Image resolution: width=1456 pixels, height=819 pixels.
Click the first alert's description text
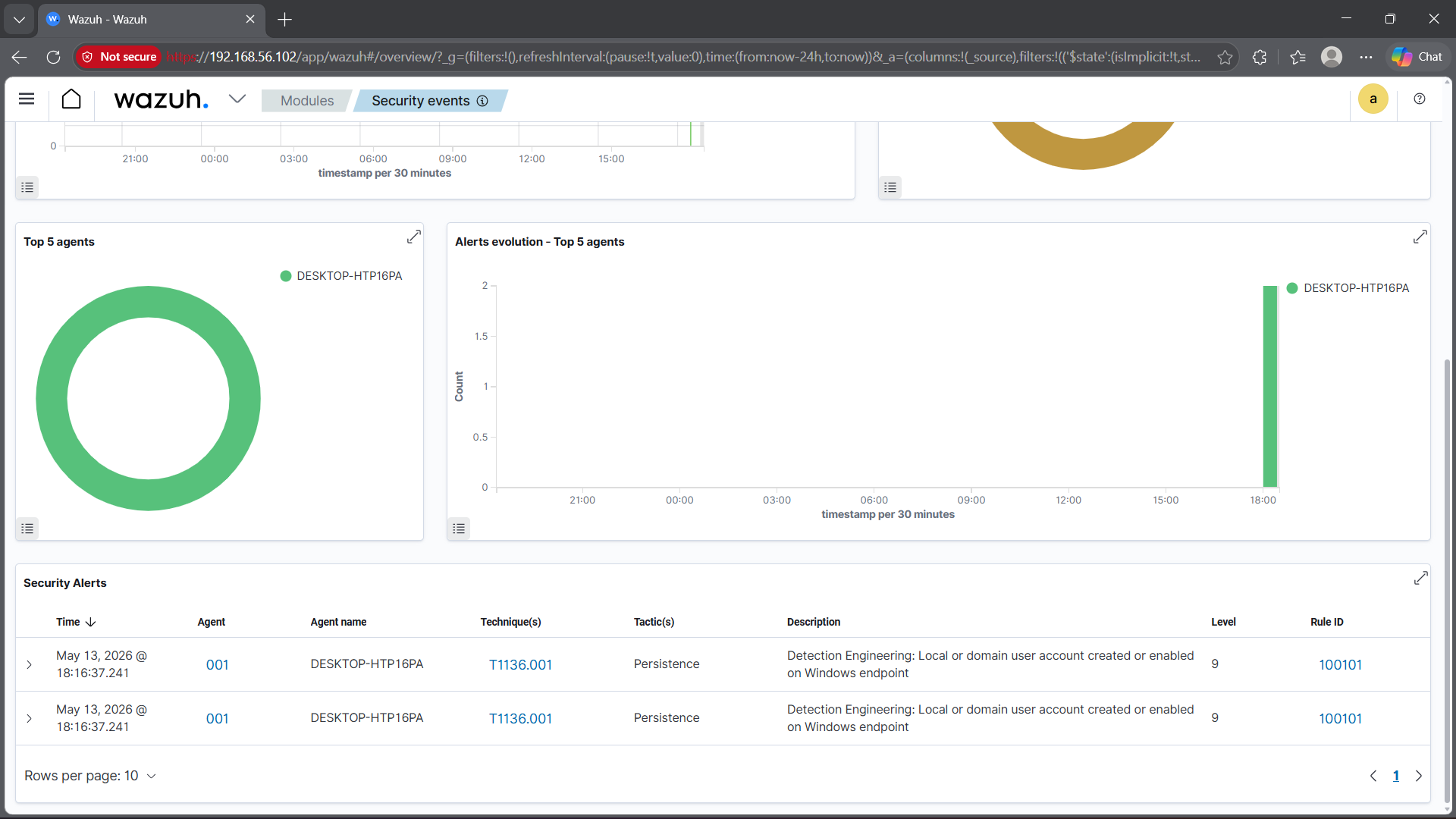pos(990,664)
